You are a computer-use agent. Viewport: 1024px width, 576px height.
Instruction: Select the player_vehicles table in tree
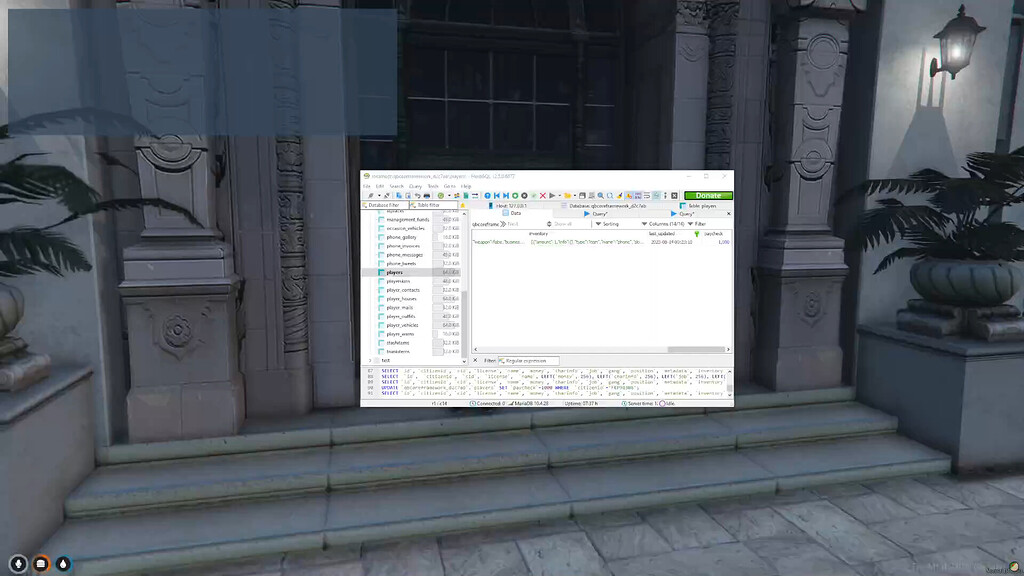(x=403, y=325)
